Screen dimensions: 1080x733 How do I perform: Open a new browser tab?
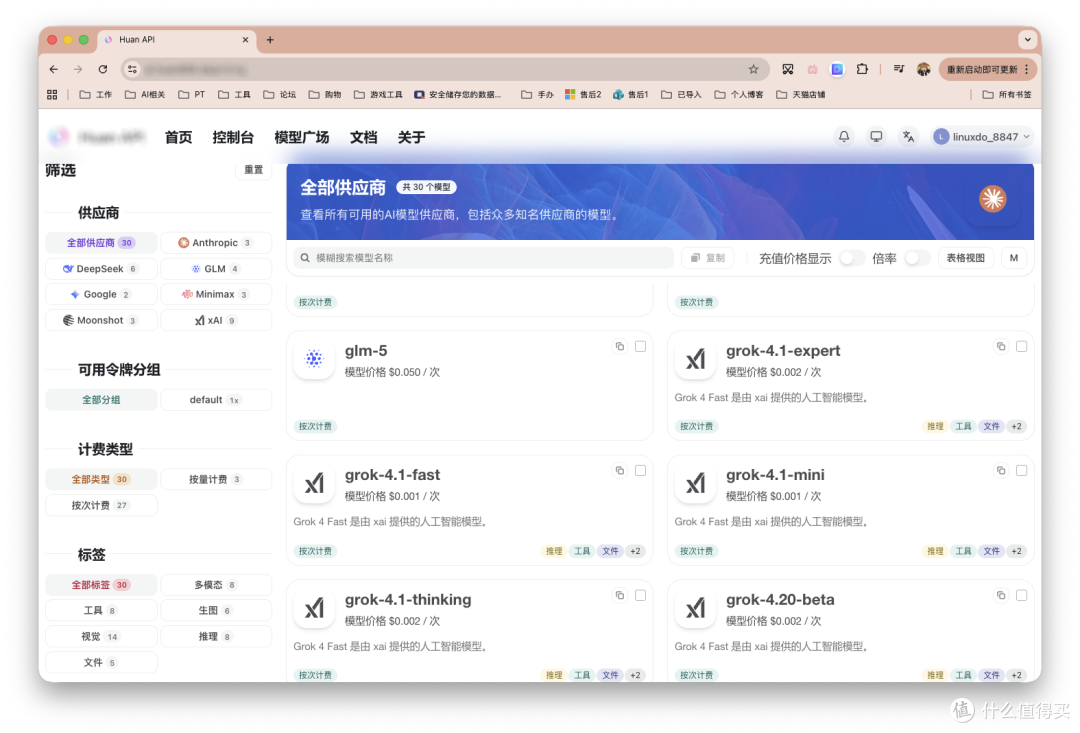pyautogui.click(x=270, y=40)
